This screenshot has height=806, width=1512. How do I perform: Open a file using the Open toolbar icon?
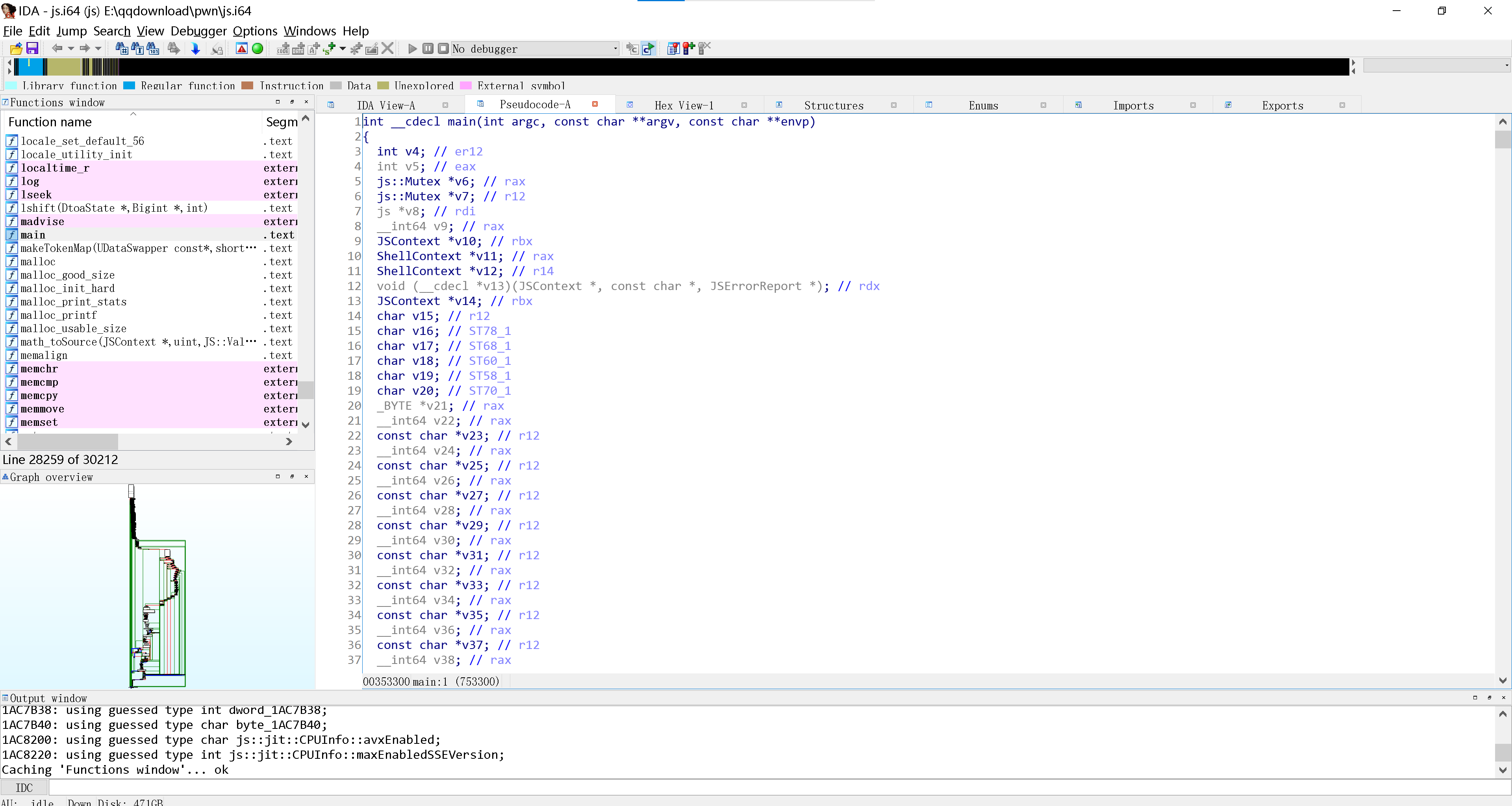tap(16, 49)
